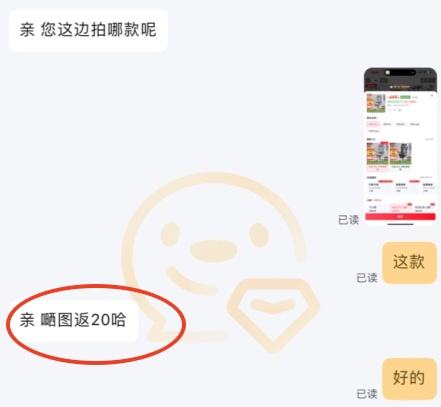Tap the dynamic island of phone screenshot
The width and height of the screenshot is (441, 407).
[400, 72]
